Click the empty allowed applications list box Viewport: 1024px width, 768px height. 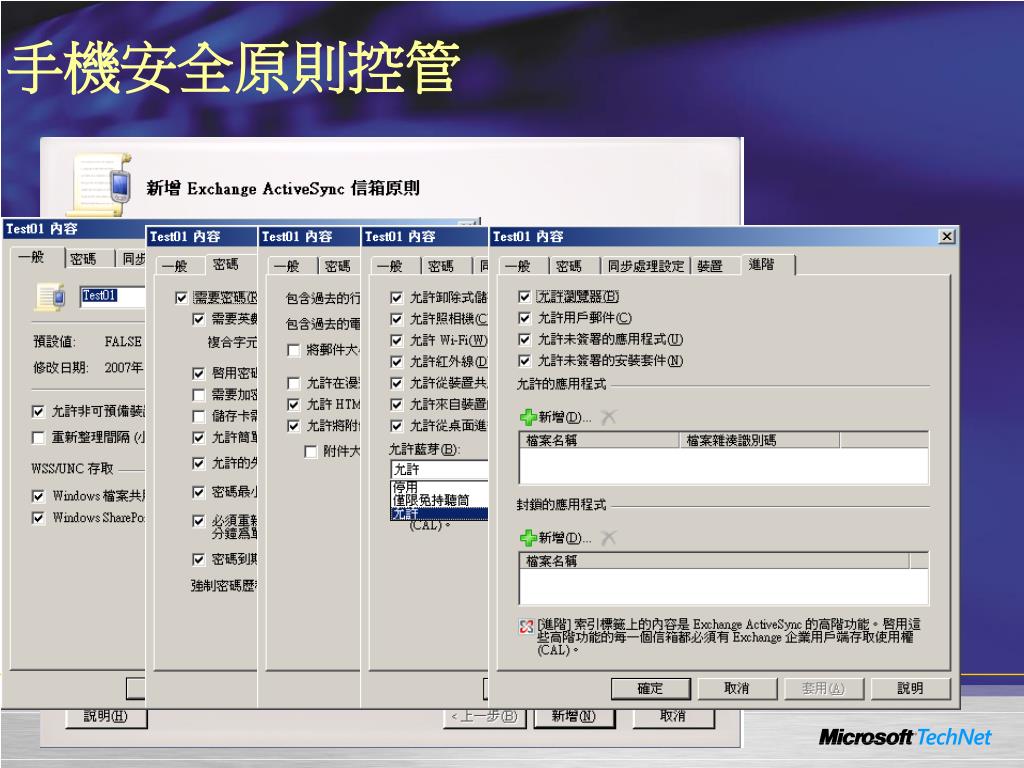(724, 466)
